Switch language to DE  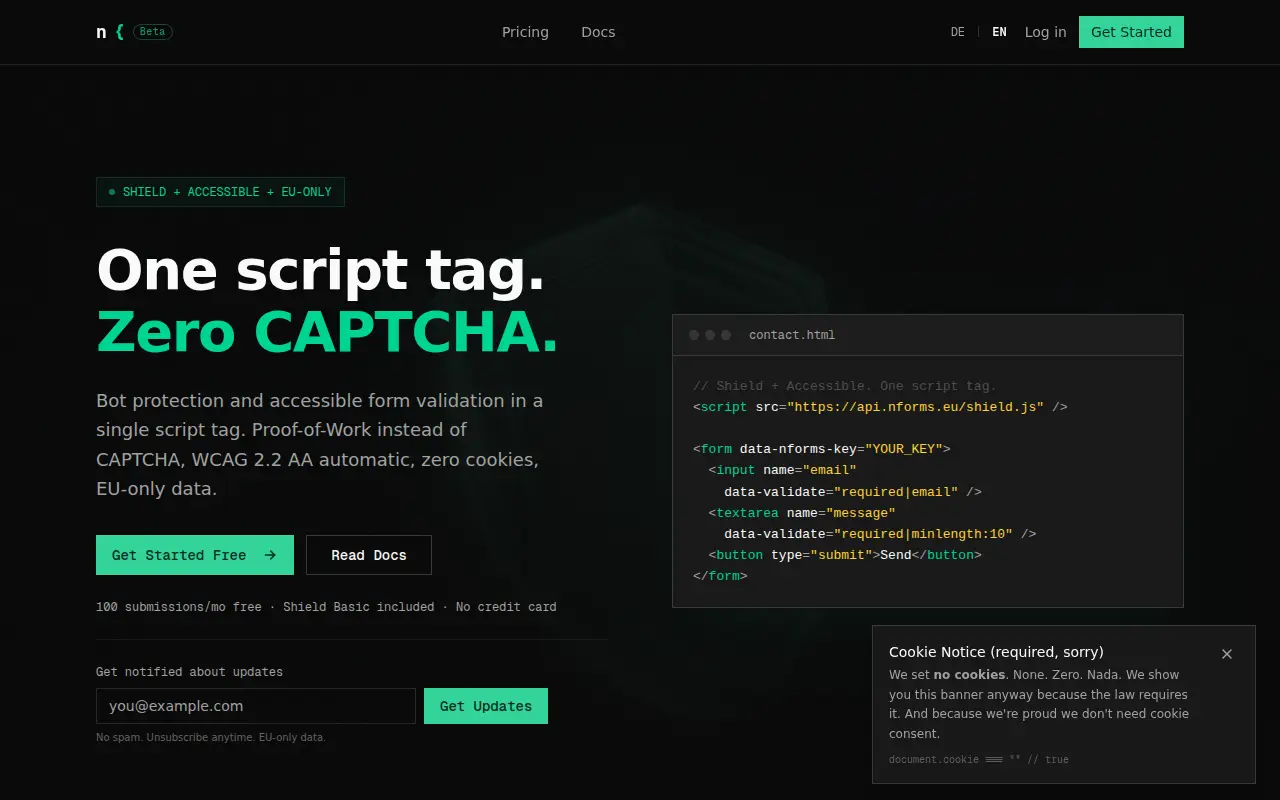(958, 32)
